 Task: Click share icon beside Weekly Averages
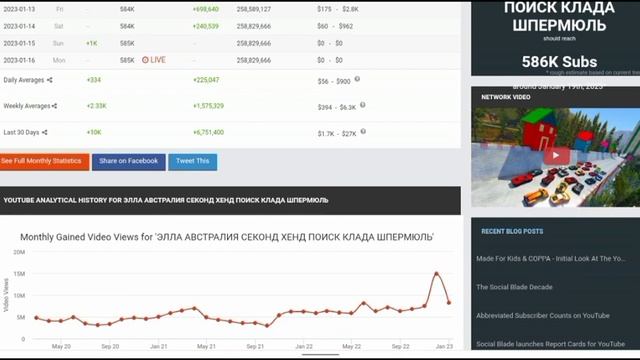pyautogui.click(x=54, y=106)
